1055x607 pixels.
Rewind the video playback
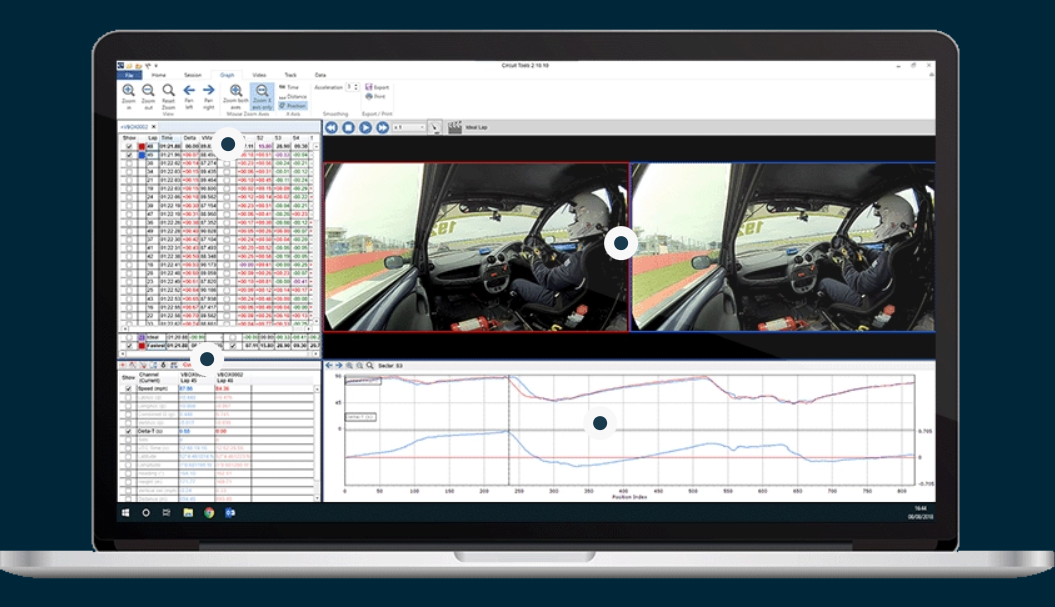point(331,127)
